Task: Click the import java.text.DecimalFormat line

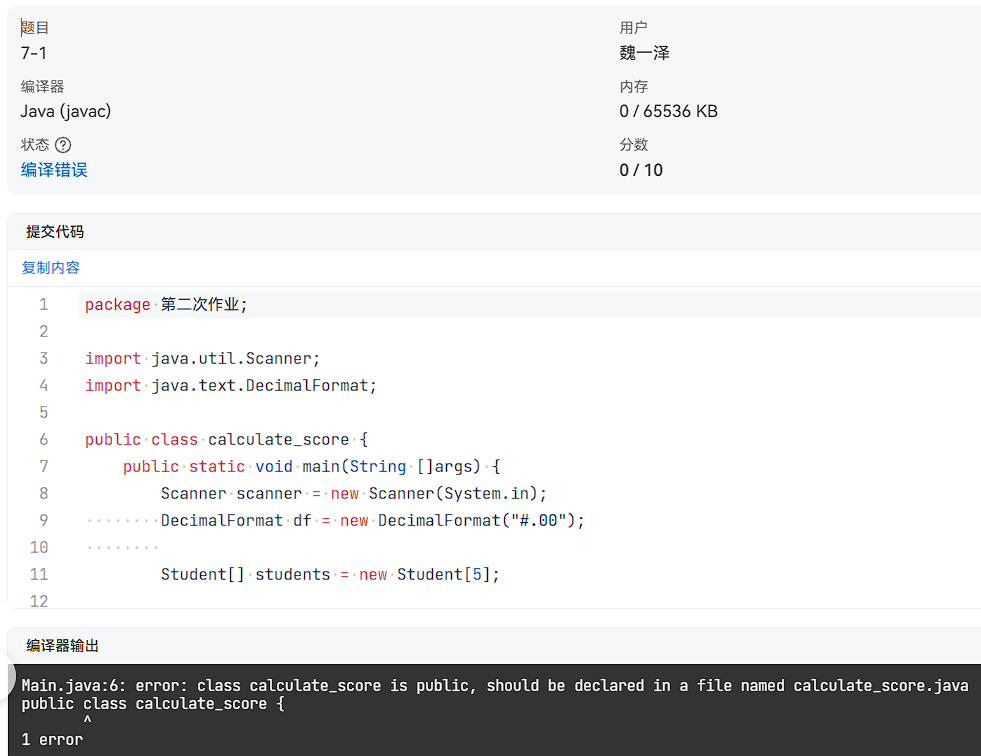Action: click(230, 385)
